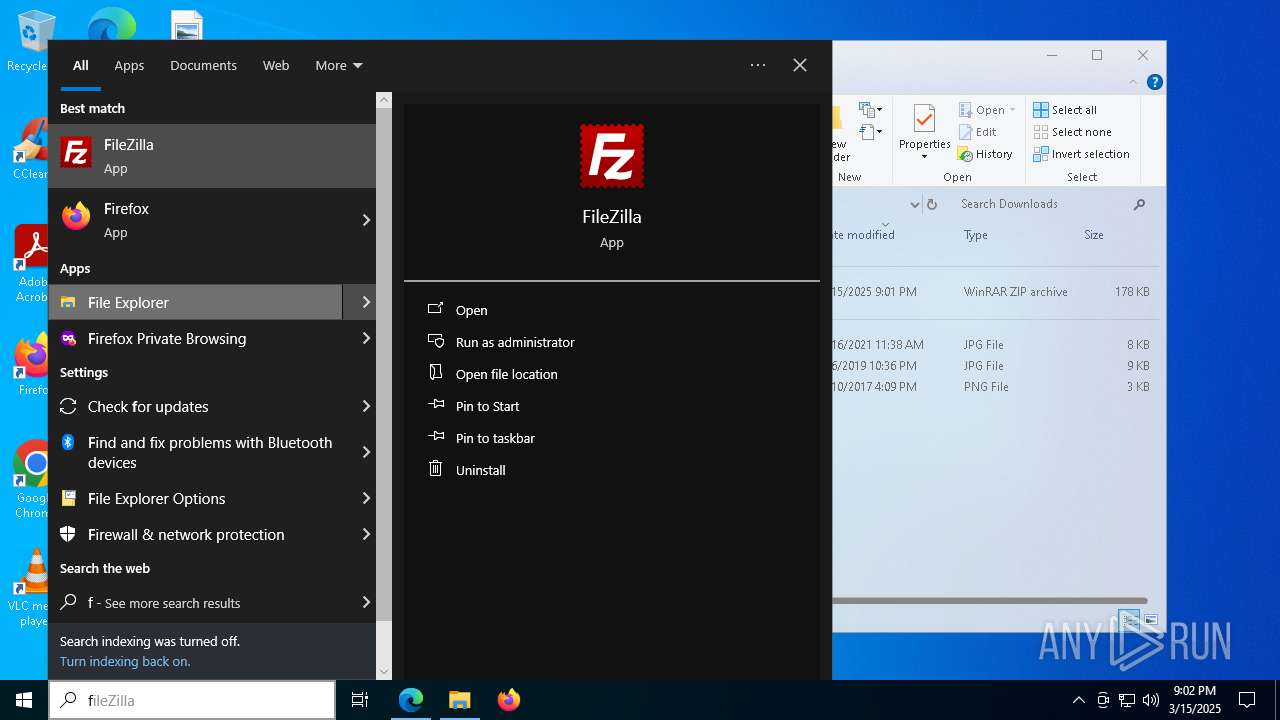Image resolution: width=1280 pixels, height=720 pixels.
Task: Click the Pin to taskbar pin icon
Action: point(436,437)
